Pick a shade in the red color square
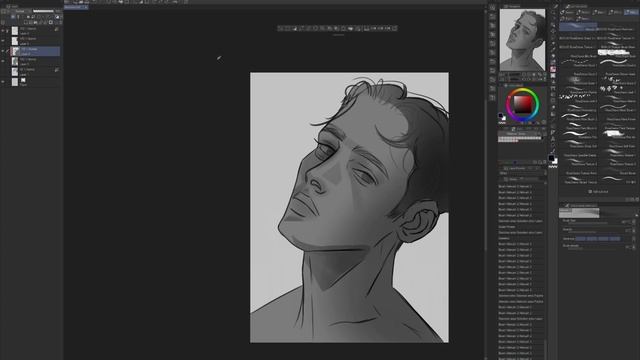This screenshot has height=360, width=640. [522, 104]
